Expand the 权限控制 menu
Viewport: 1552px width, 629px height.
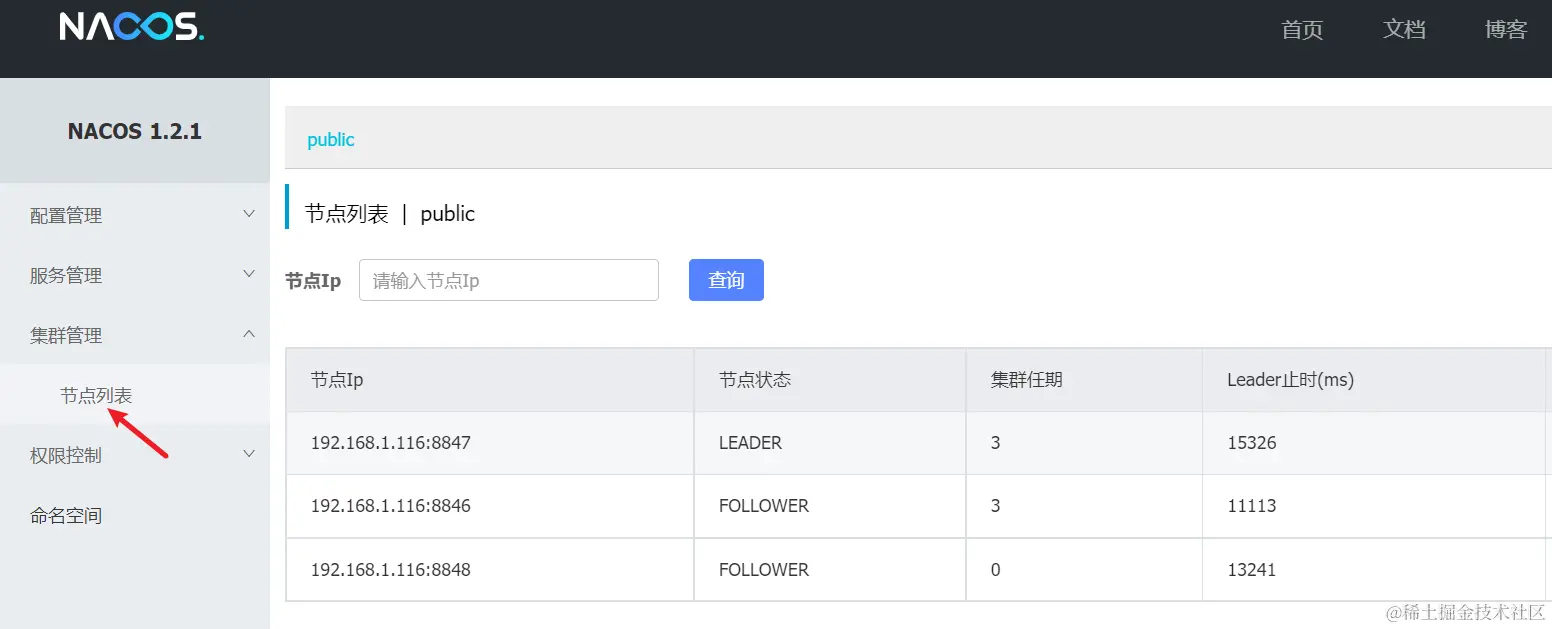coord(135,455)
